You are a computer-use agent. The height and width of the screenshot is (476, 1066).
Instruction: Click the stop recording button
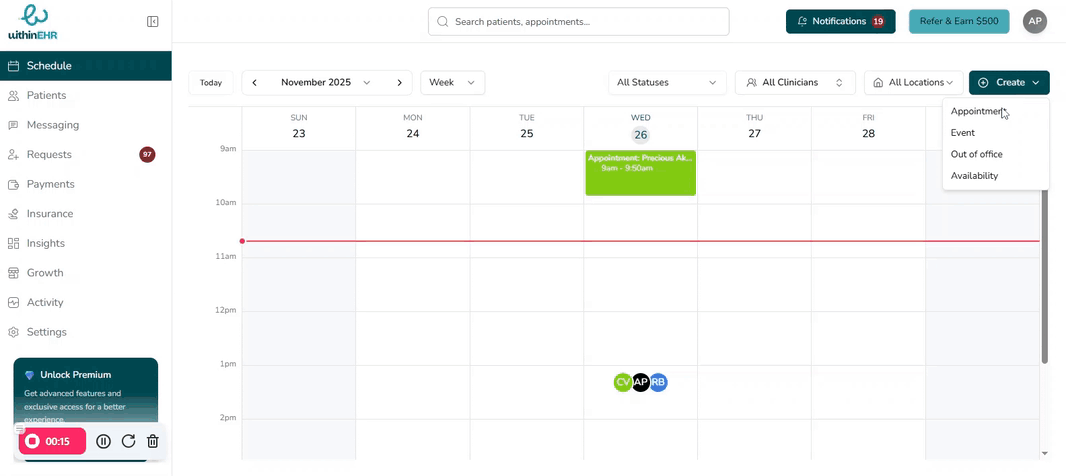point(33,441)
